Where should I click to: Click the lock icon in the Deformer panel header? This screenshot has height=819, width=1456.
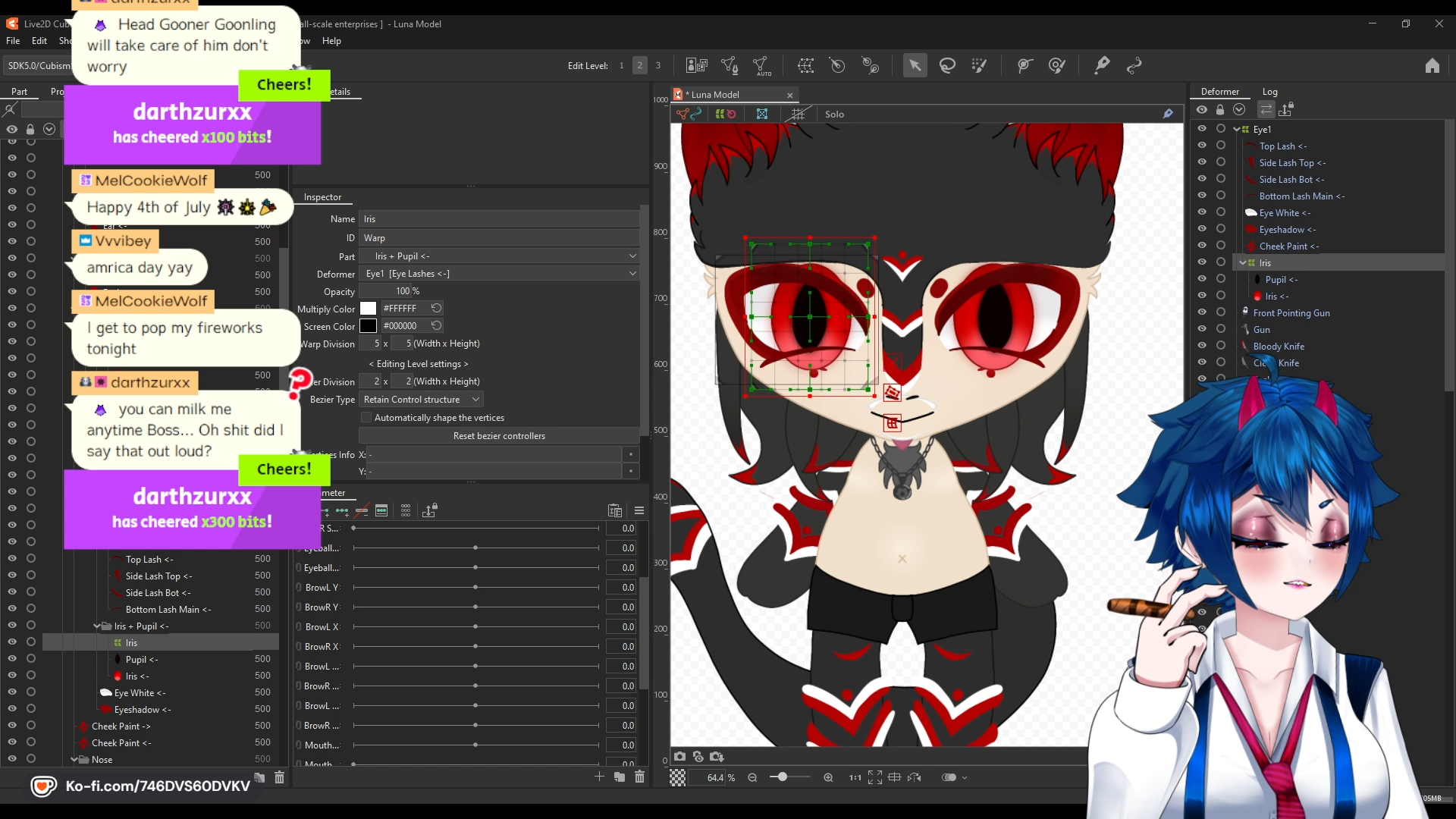click(x=1220, y=110)
